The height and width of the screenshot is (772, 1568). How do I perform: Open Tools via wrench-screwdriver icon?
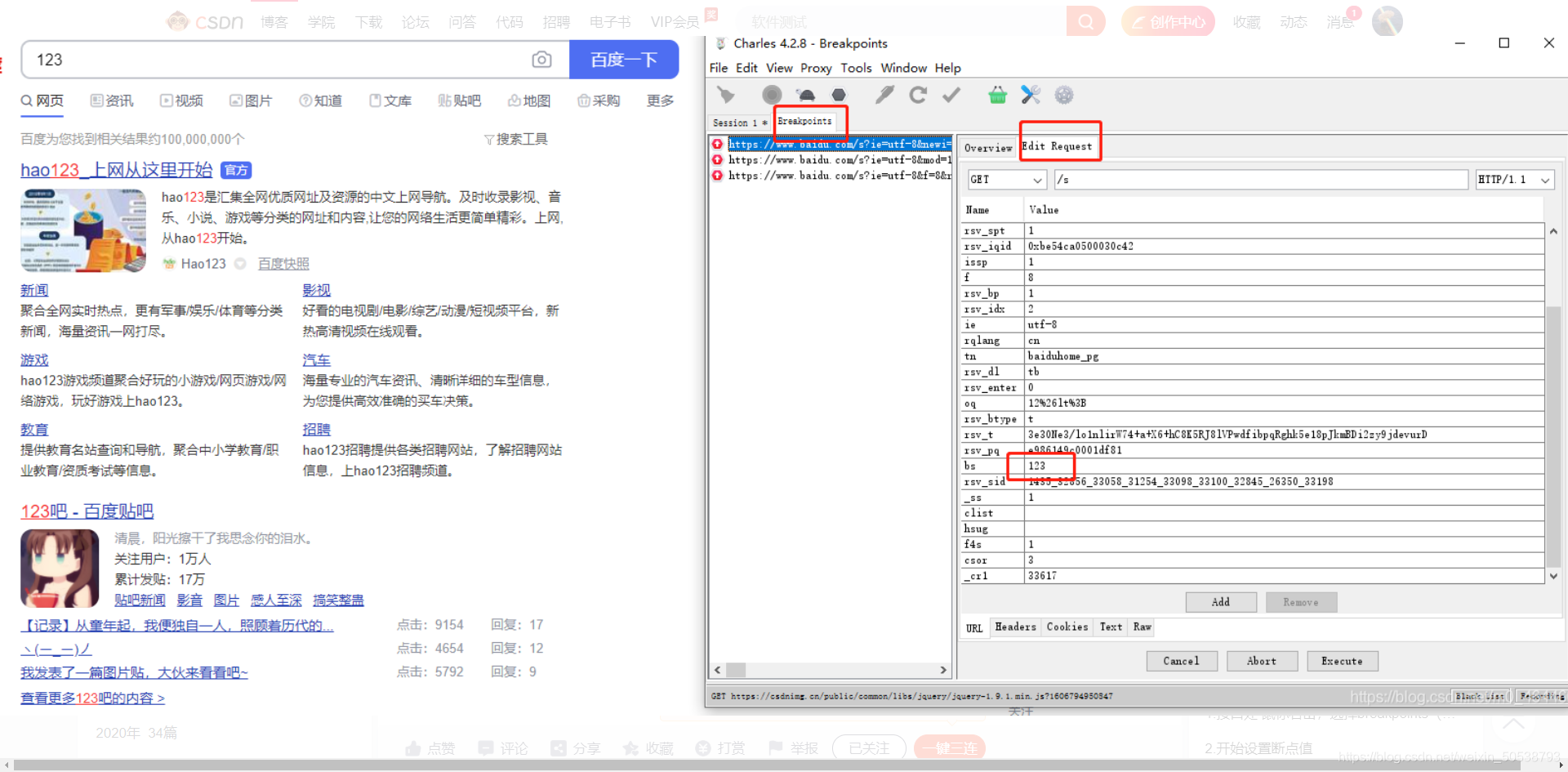pos(1031,95)
